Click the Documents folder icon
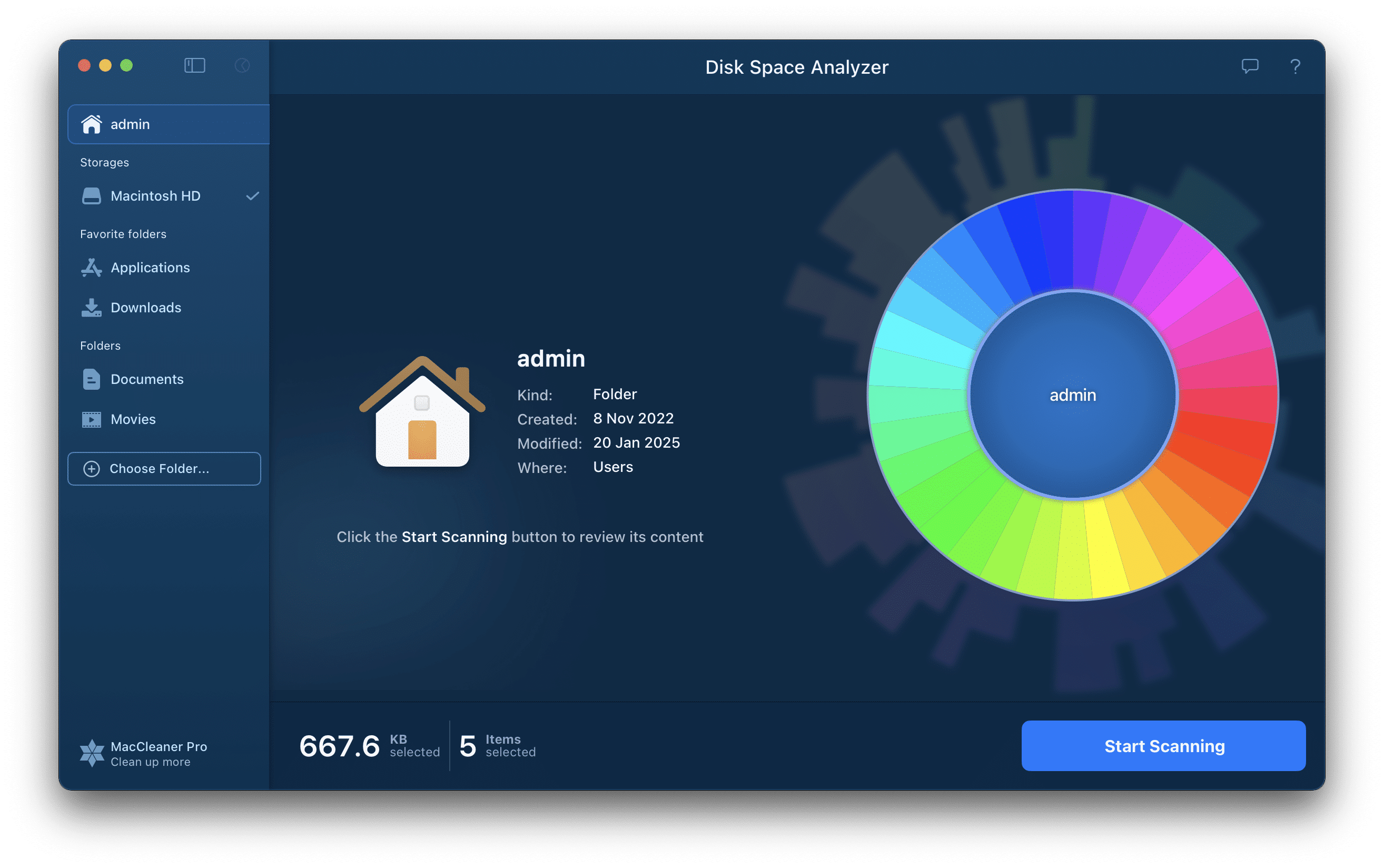 pyautogui.click(x=89, y=379)
